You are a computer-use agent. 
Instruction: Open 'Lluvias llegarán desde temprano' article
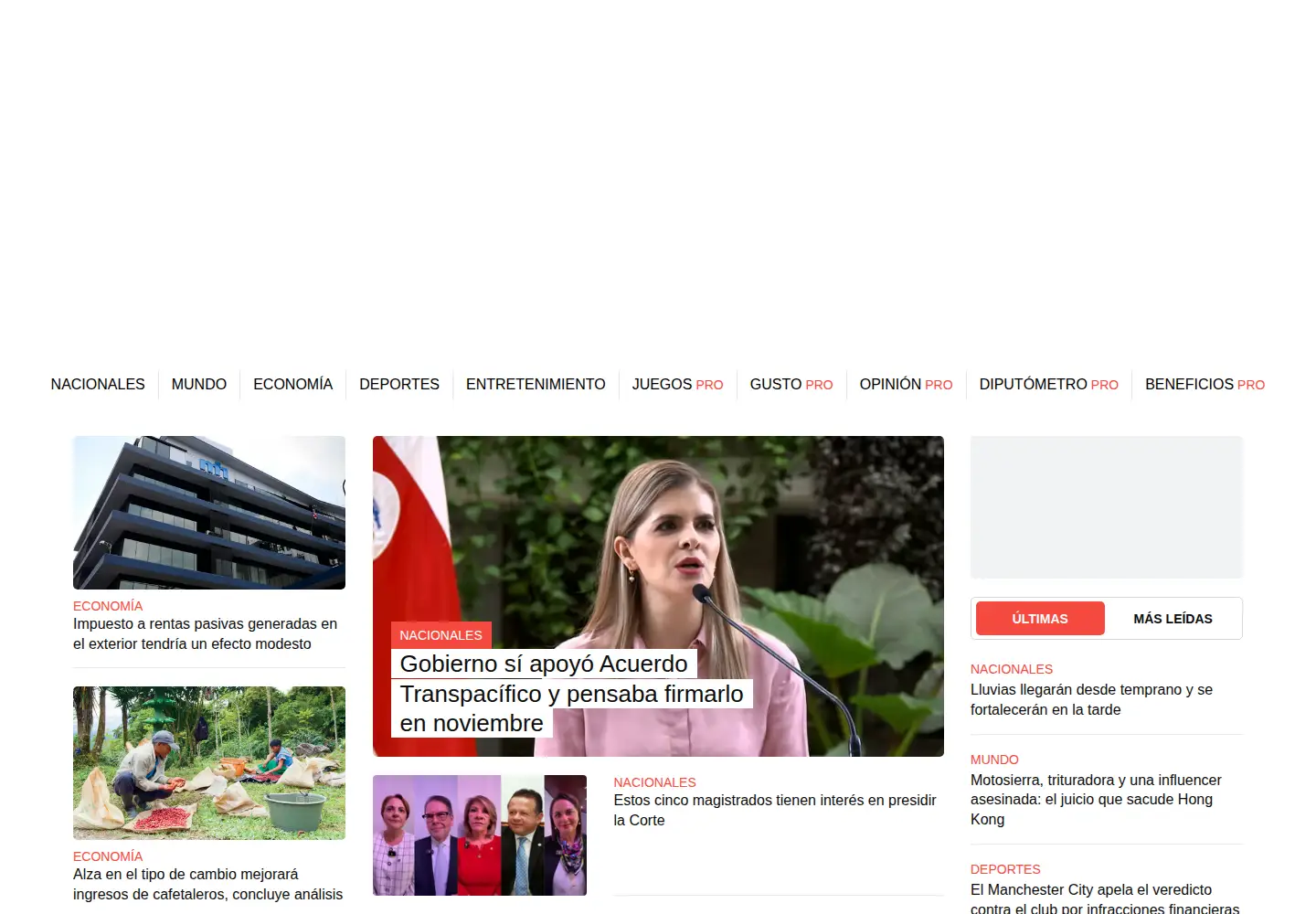click(x=1091, y=700)
